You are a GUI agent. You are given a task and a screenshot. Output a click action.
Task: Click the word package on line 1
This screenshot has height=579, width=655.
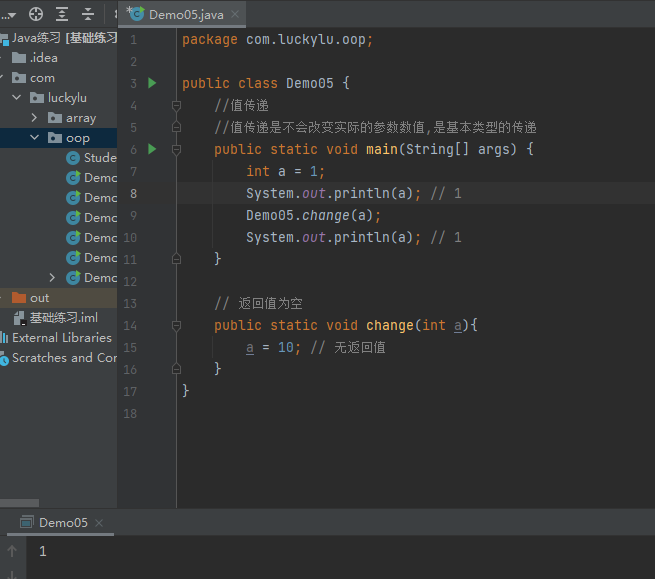coord(210,40)
